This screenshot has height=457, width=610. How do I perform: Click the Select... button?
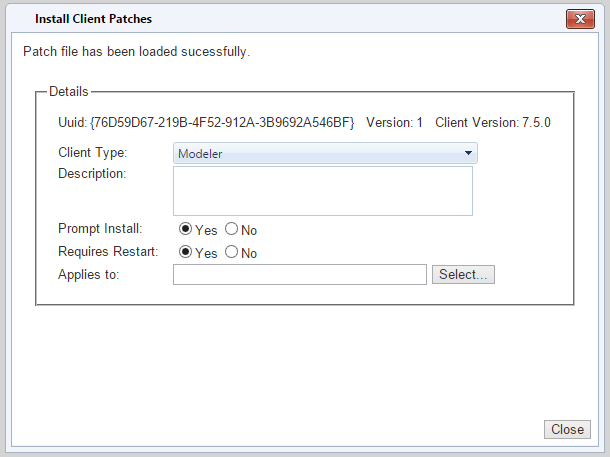(x=463, y=275)
